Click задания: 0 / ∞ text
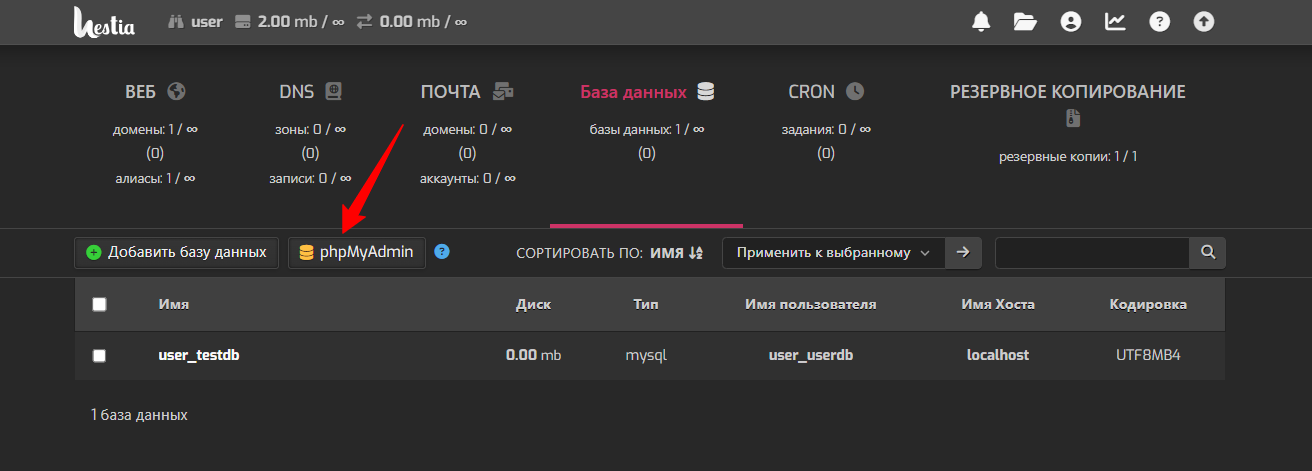Image resolution: width=1312 pixels, height=471 pixels. click(826, 129)
